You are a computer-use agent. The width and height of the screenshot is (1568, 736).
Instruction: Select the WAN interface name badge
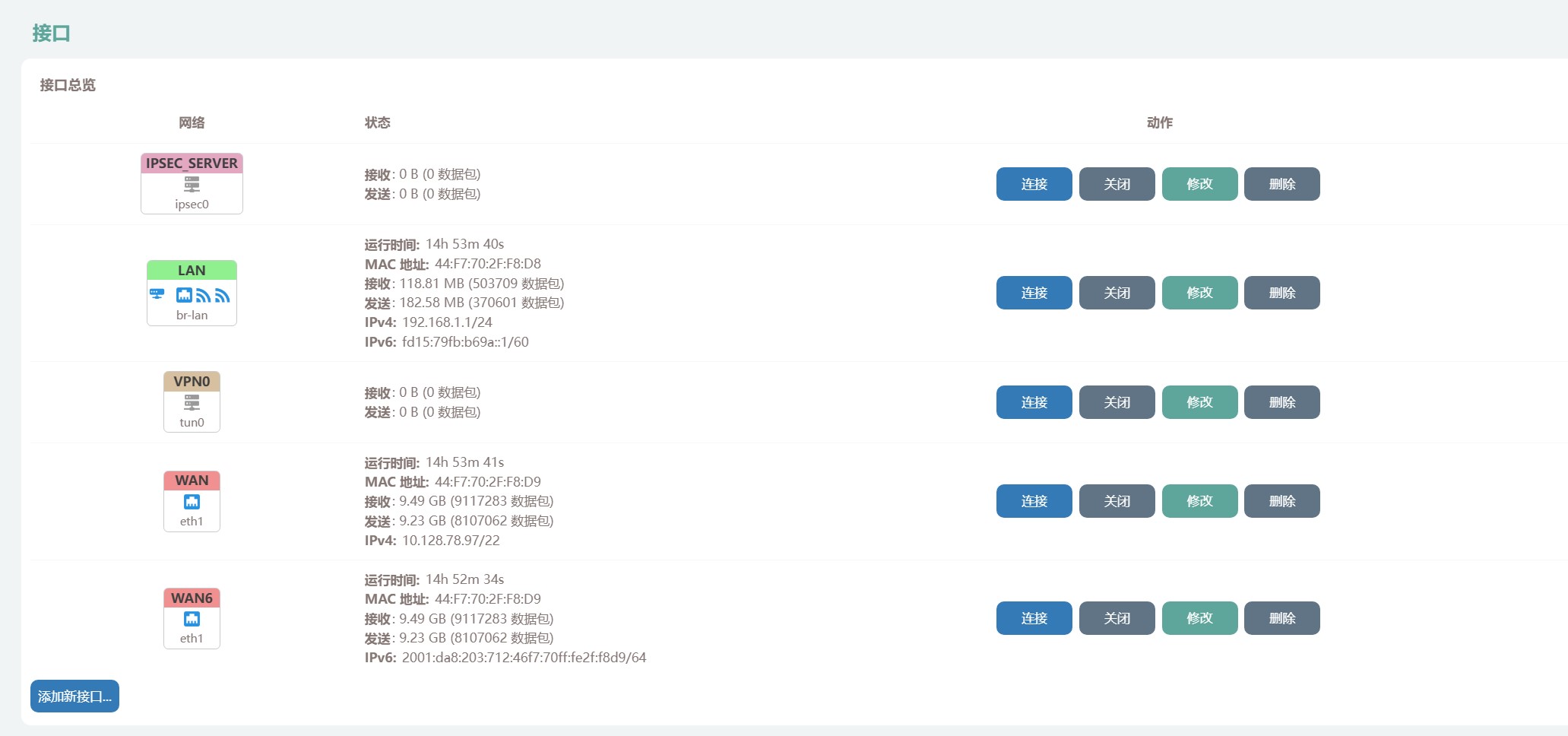tap(192, 481)
